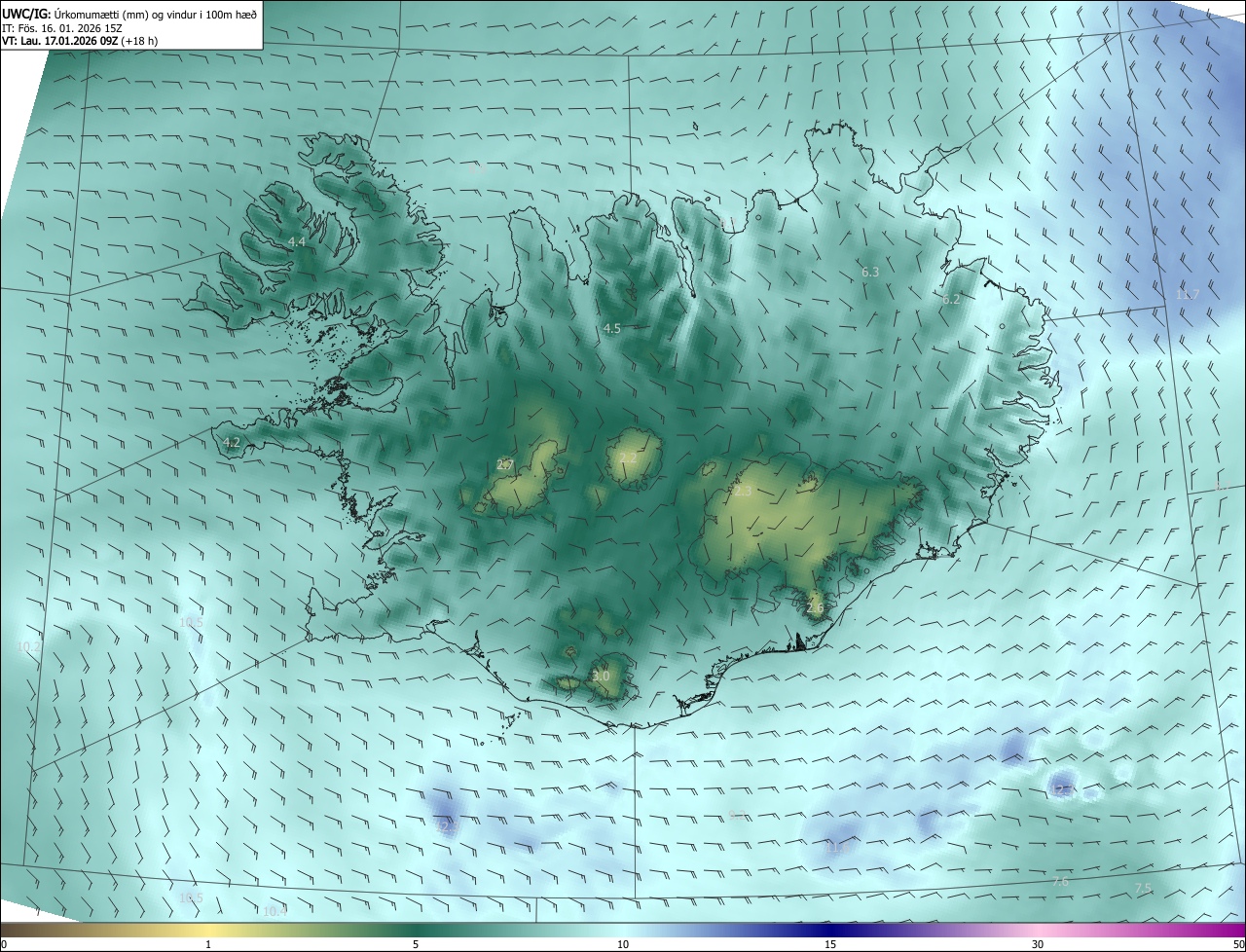Image resolution: width=1246 pixels, height=952 pixels.
Task: Click the color scale tick label 0
Action: pyautogui.click(x=4, y=944)
